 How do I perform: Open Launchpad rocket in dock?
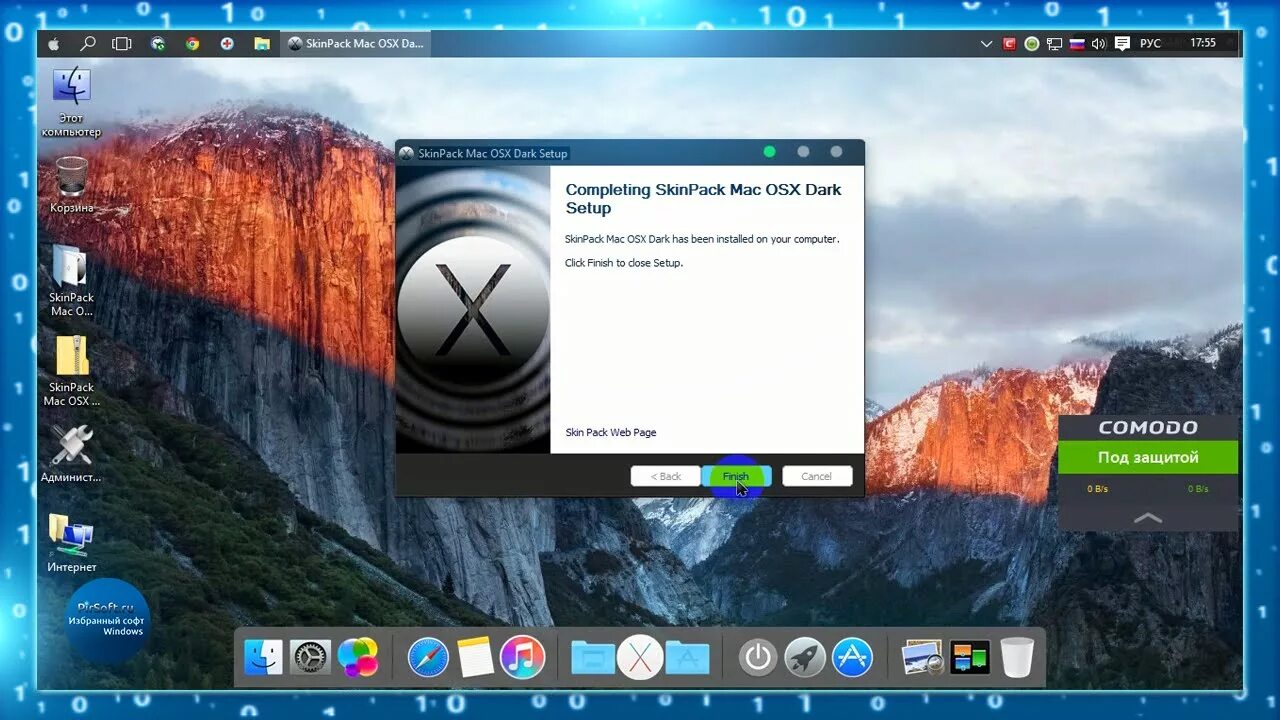click(805, 657)
